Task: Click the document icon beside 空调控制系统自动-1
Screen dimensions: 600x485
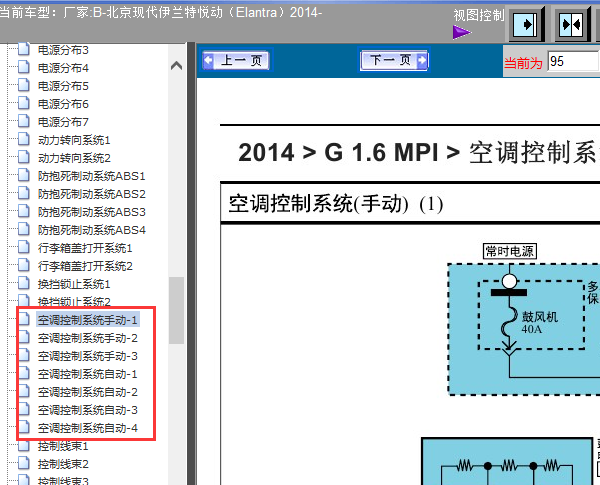Action: coord(24,373)
